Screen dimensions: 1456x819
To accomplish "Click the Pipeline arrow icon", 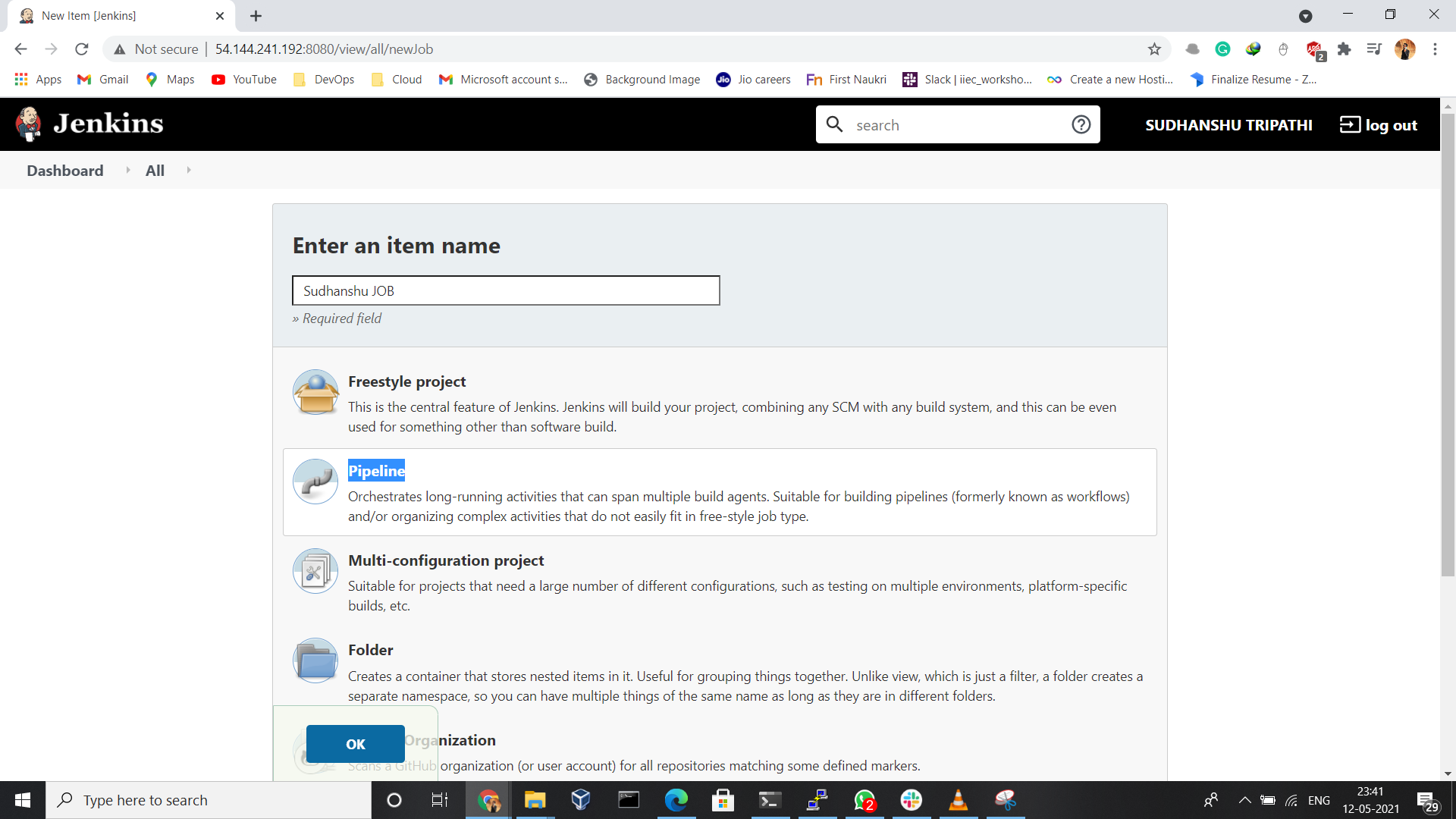I will pyautogui.click(x=315, y=482).
